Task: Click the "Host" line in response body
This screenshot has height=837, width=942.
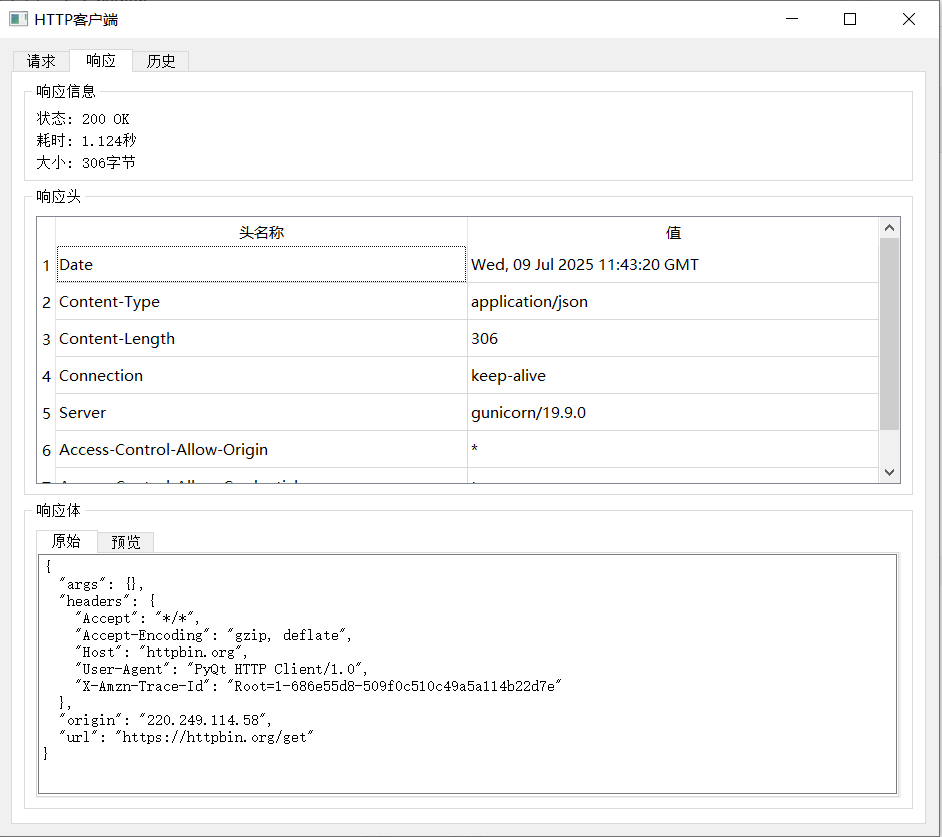Action: pyautogui.click(x=161, y=652)
